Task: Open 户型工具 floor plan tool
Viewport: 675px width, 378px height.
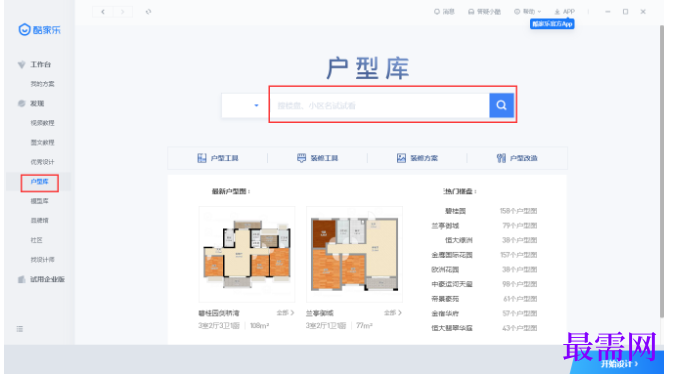Action: [x=217, y=158]
